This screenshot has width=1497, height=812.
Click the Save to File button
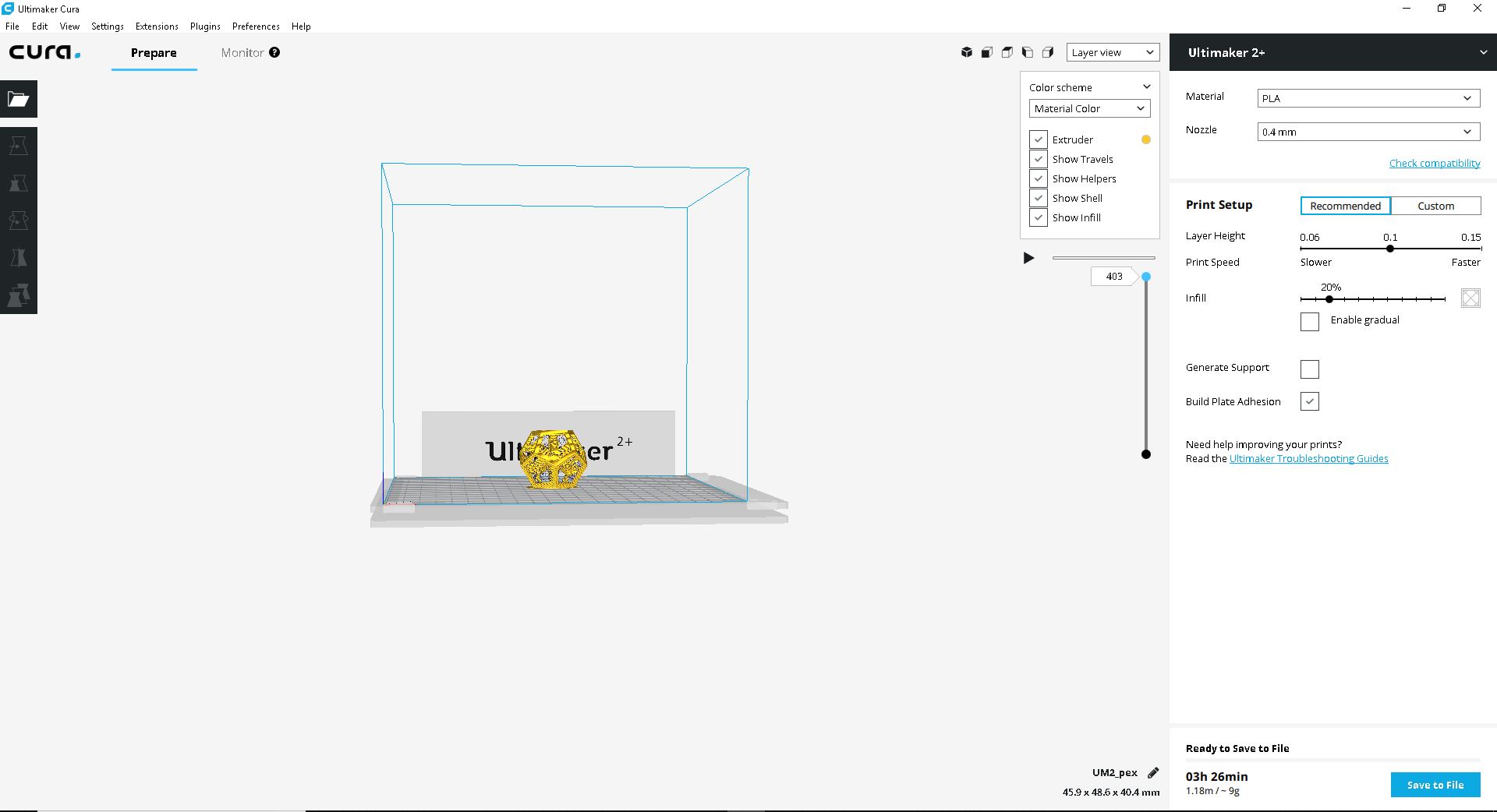point(1435,785)
